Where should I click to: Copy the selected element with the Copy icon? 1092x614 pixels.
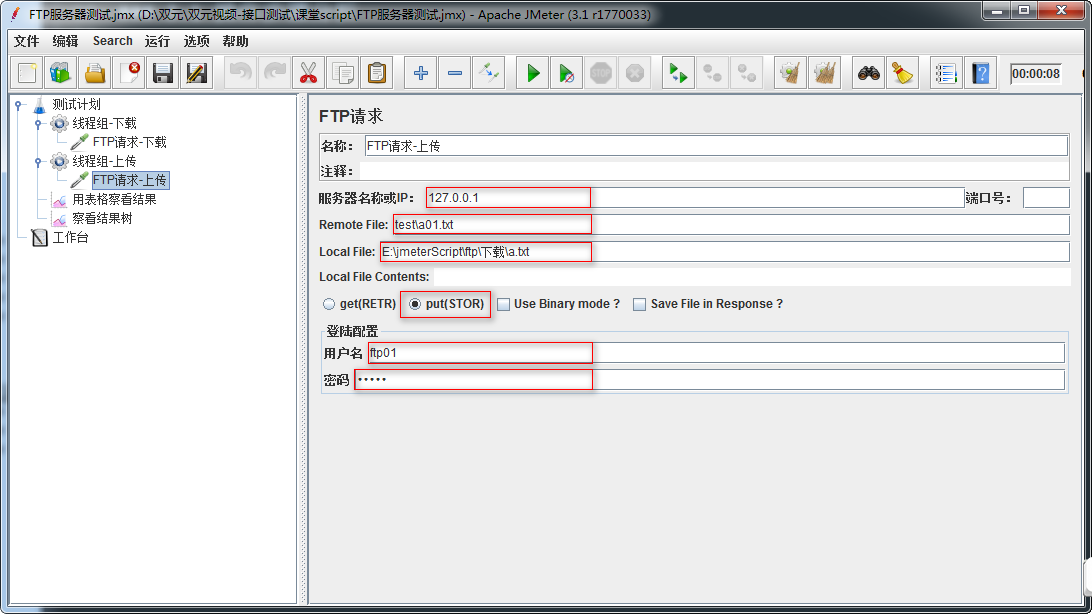(x=343, y=73)
